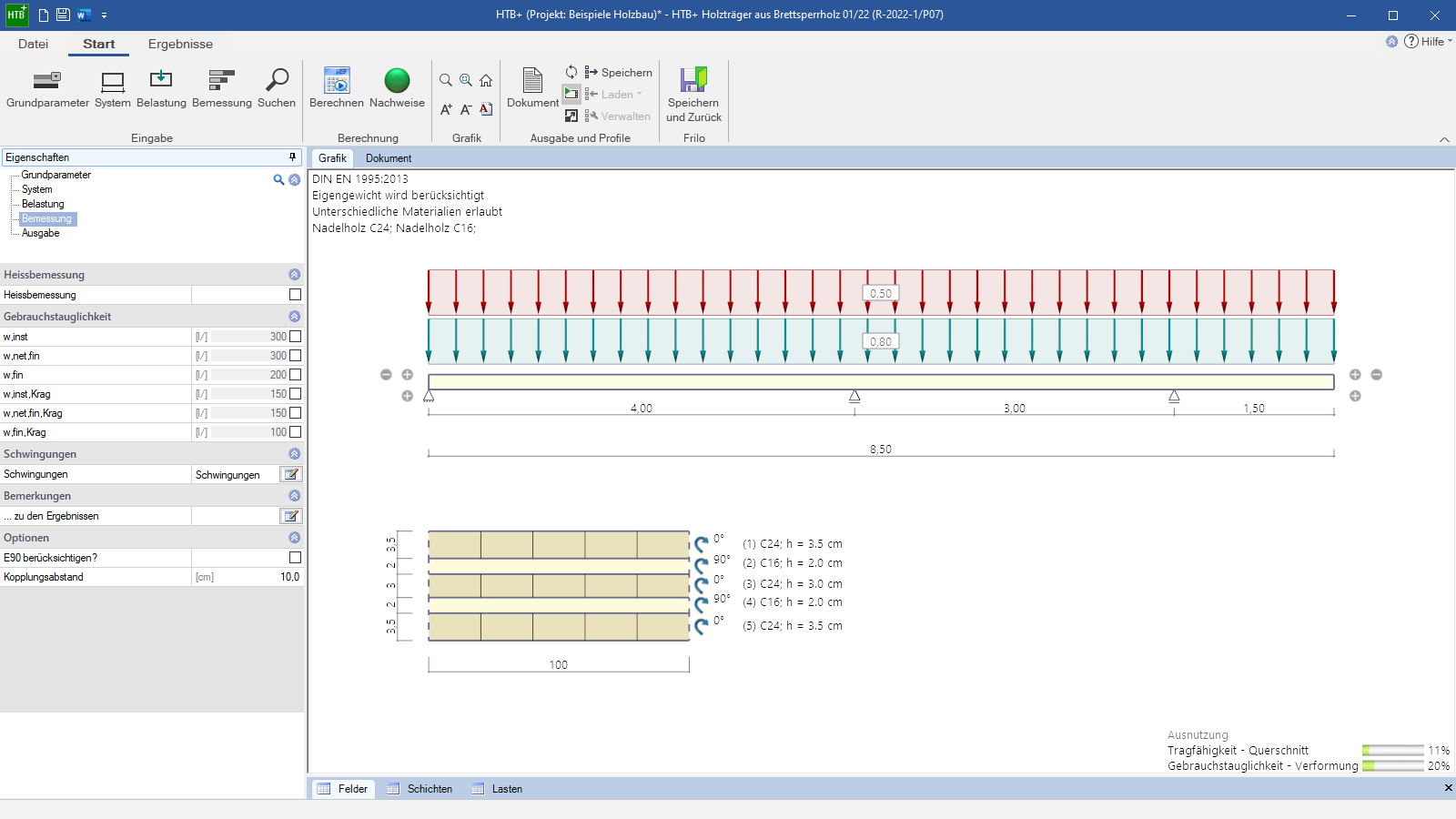Switch to the Dokument view tab

tap(389, 158)
